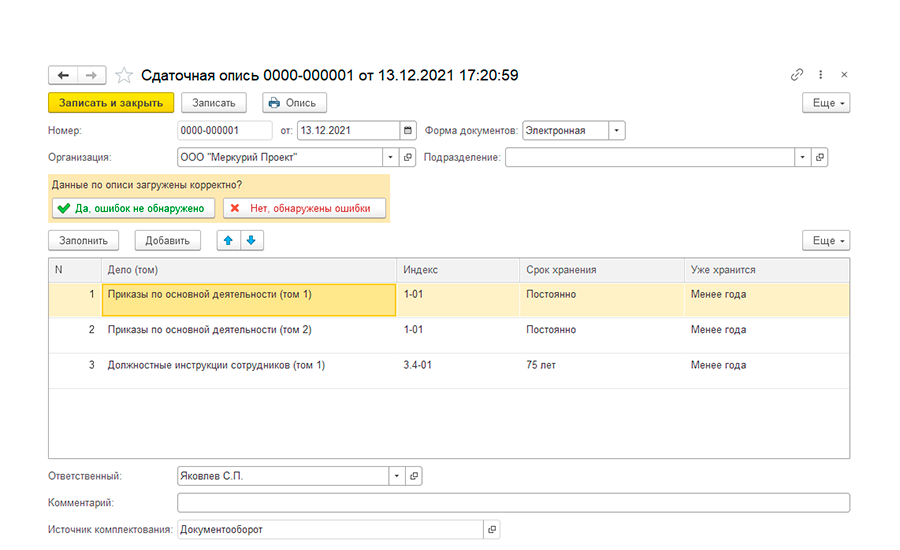
Task: Click the date field 13.12.2021
Action: (x=348, y=130)
